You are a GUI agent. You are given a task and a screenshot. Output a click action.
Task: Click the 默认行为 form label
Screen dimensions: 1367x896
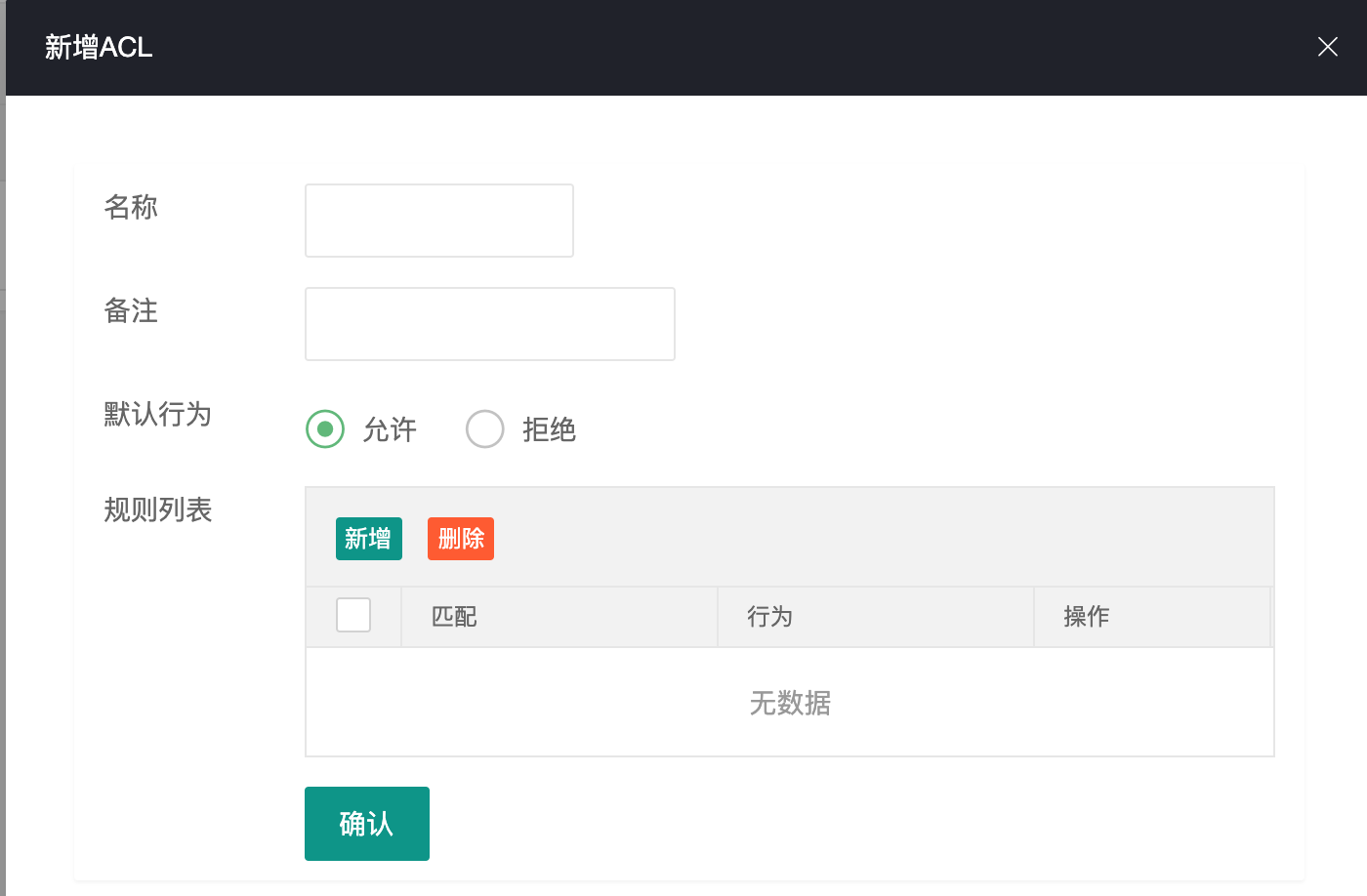coord(156,415)
